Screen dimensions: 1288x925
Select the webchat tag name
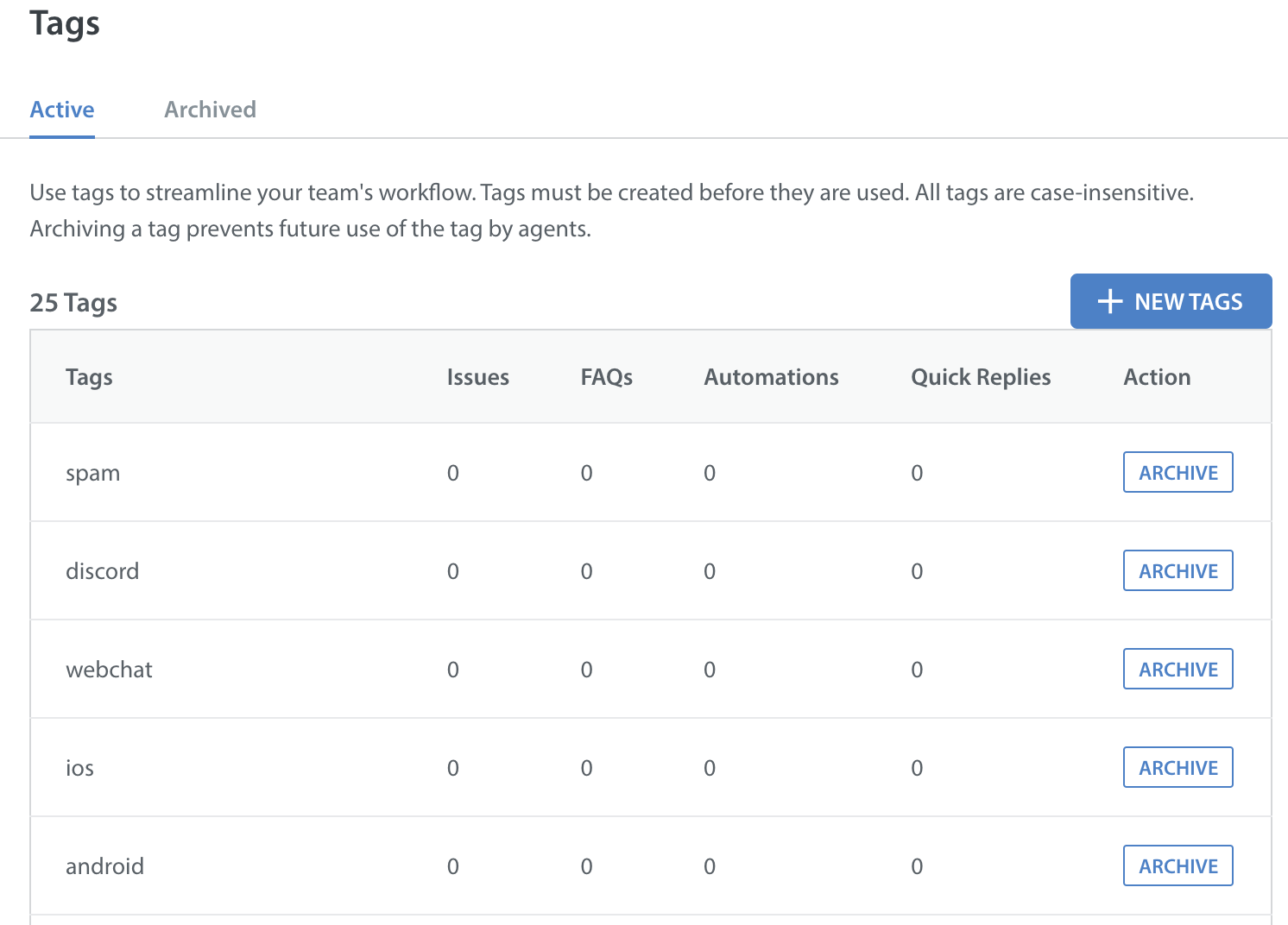tap(109, 670)
